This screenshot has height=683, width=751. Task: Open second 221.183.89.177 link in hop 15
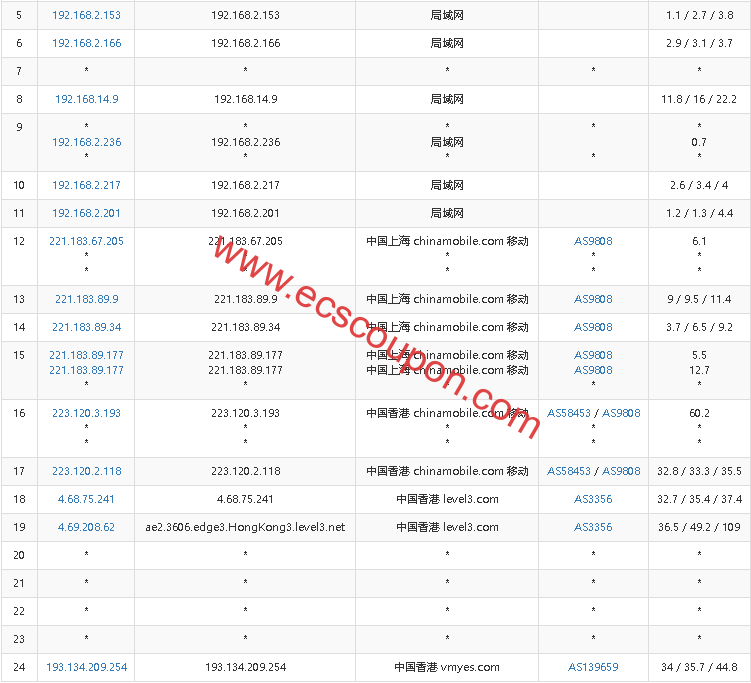pyautogui.click(x=86, y=370)
